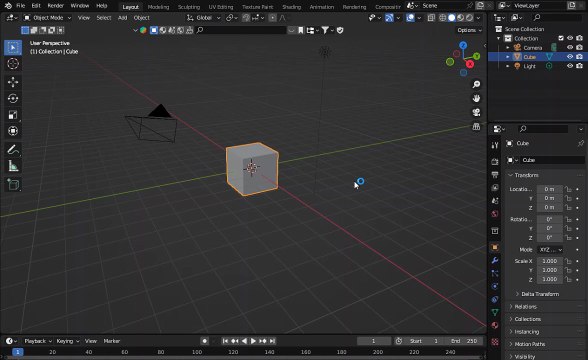This screenshot has width=588, height=360.
Task: Select the Move tool
Action: coord(13,82)
